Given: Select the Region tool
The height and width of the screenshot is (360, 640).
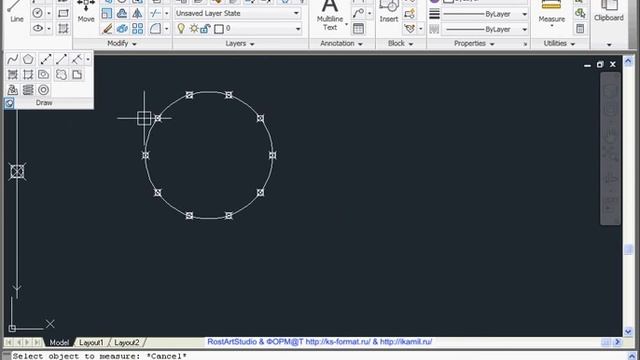Looking at the screenshot, I should [x=43, y=74].
